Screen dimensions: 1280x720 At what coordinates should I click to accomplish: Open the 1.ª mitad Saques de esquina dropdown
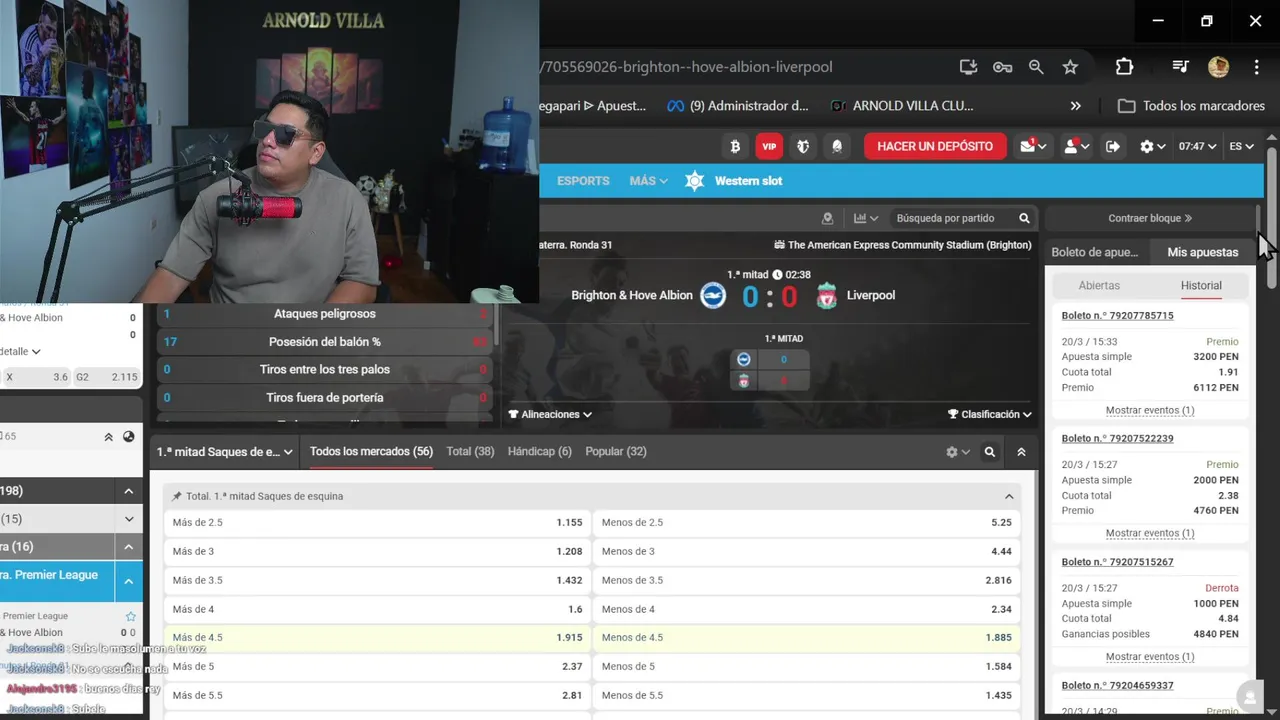[224, 452]
